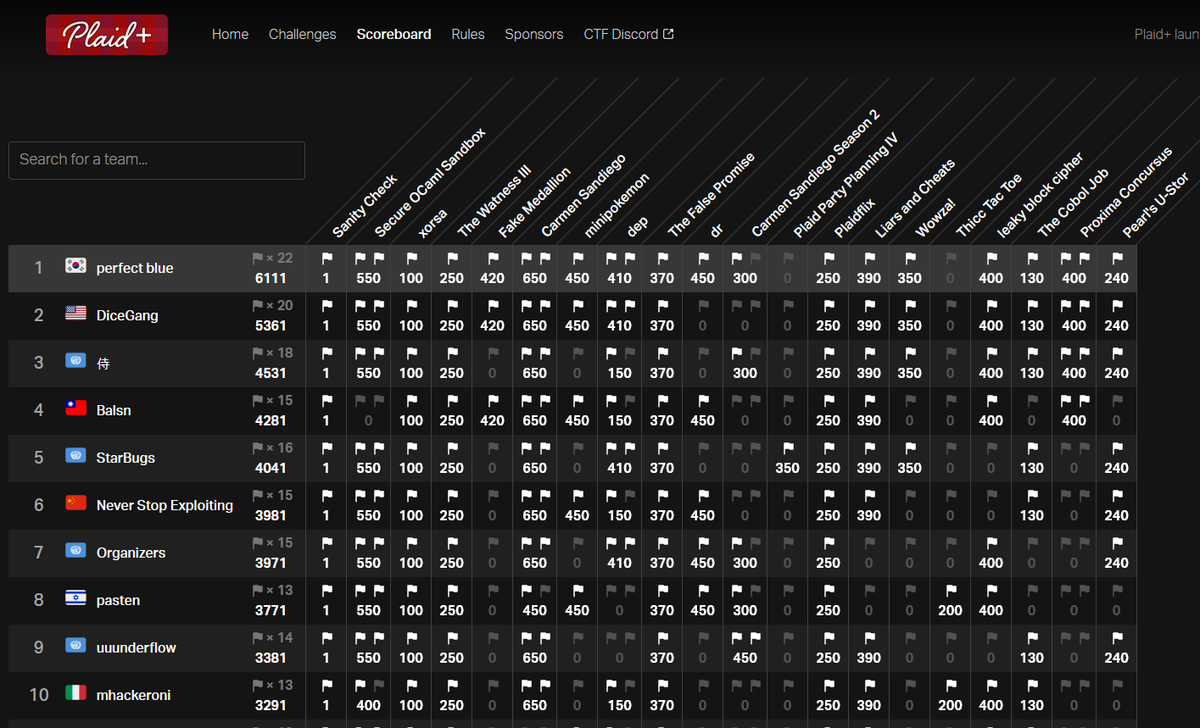Viewport: 1200px width, 728px height.
Task: Click uuunderflow's 450 under Carmen Sandiego Season 2
Action: [745, 658]
